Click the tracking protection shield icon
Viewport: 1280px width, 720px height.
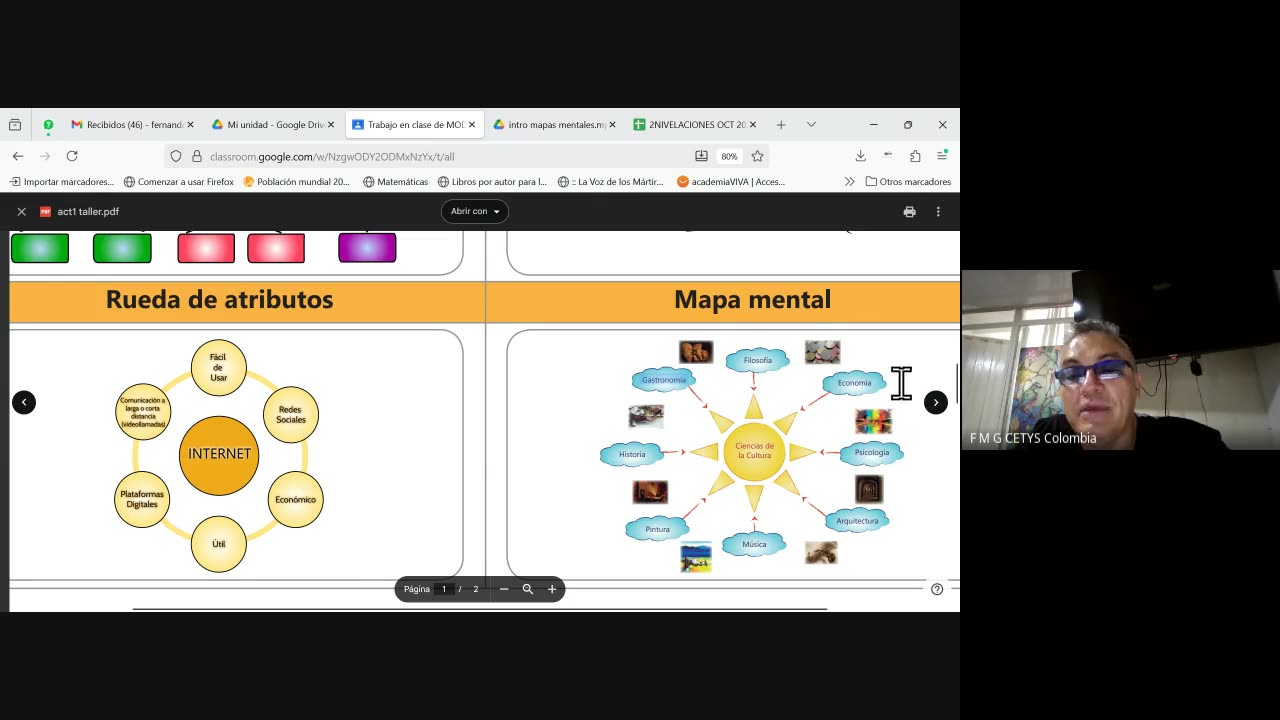pyautogui.click(x=176, y=156)
